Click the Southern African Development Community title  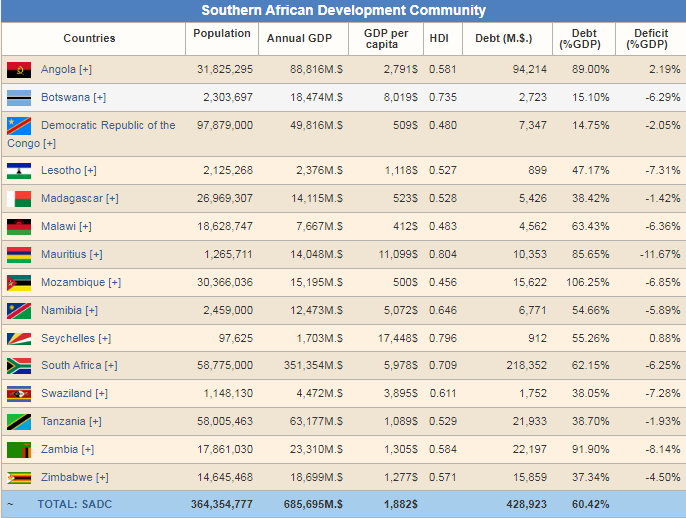pyautogui.click(x=343, y=10)
